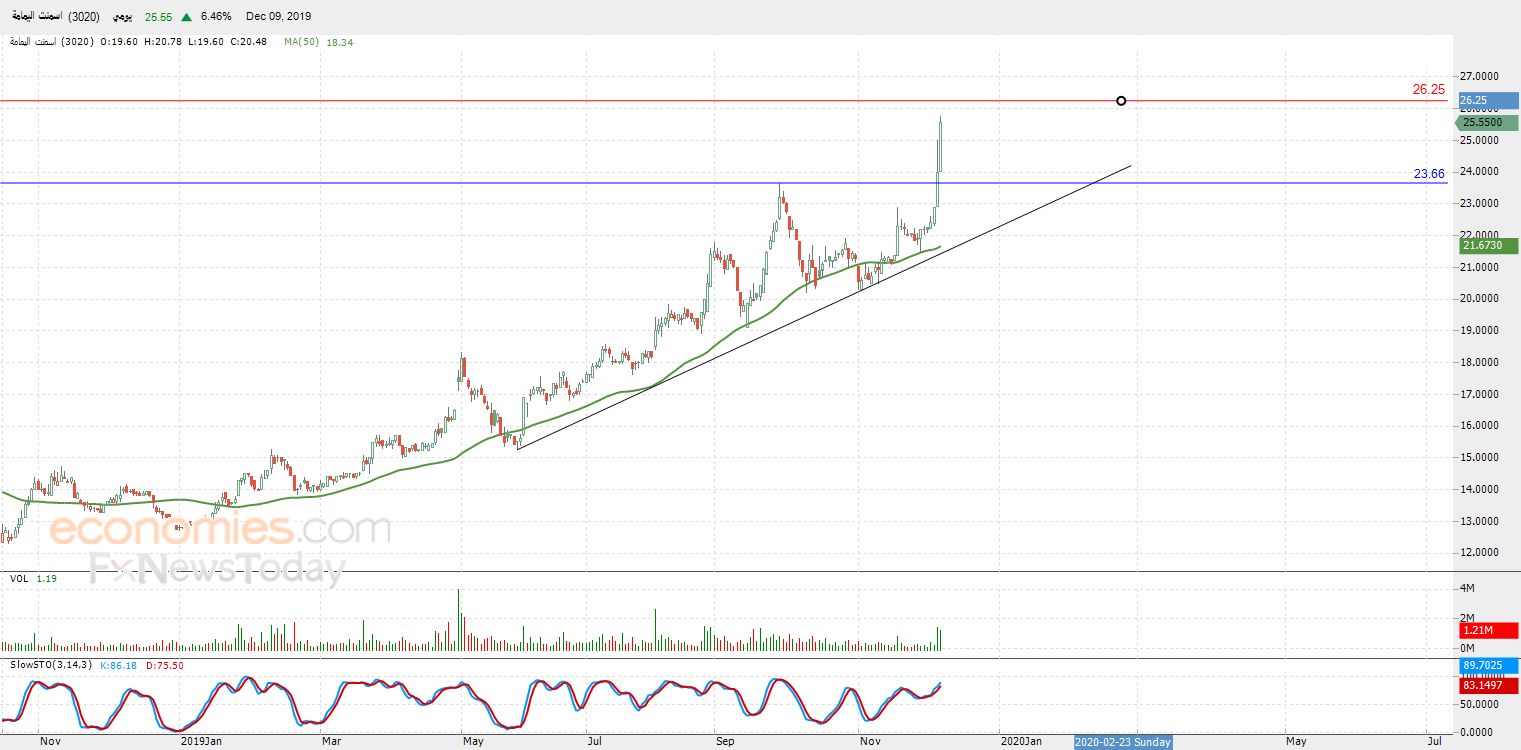
Task: Click the Sep time axis label
Action: click(x=726, y=741)
